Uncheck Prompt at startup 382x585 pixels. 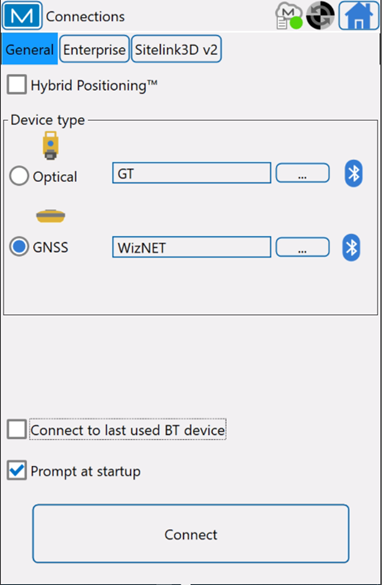click(x=17, y=470)
